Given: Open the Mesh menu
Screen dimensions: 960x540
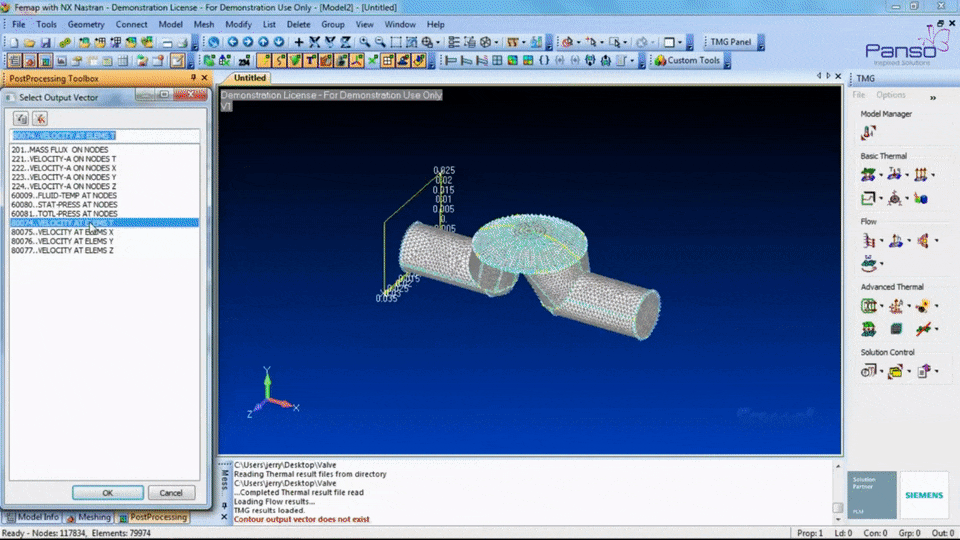Looking at the screenshot, I should click(x=204, y=24).
